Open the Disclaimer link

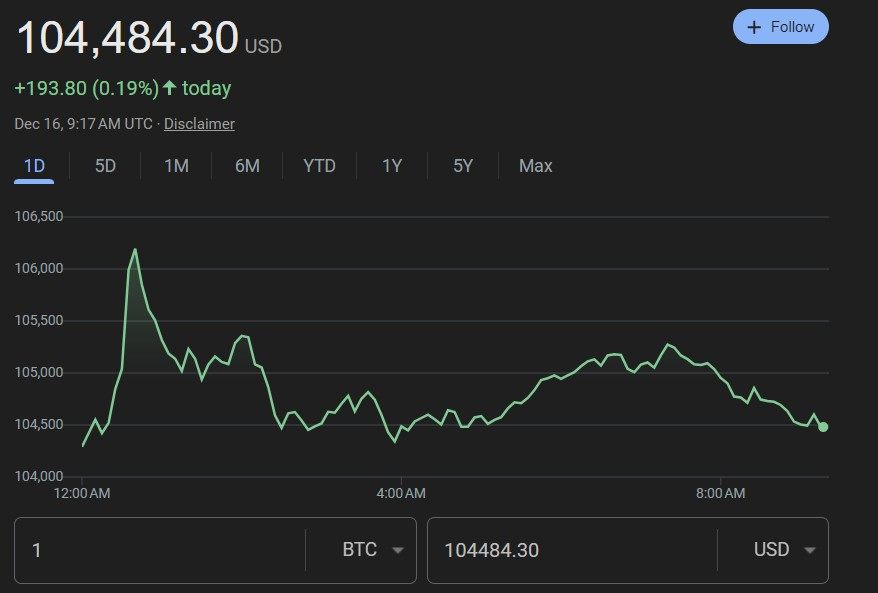[199, 124]
